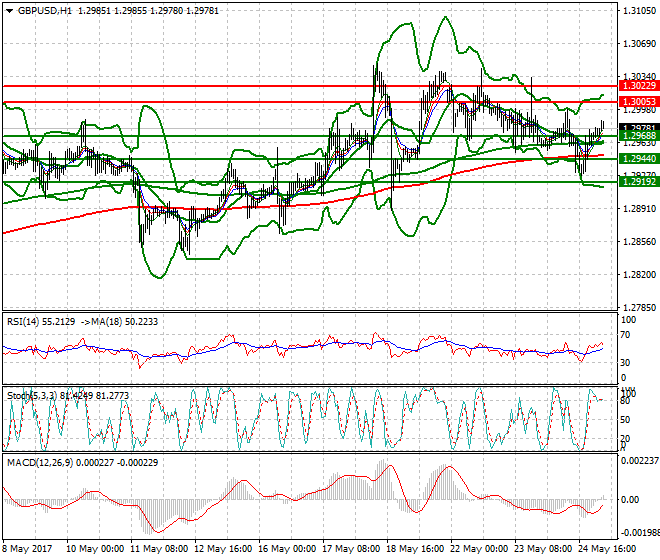The height and width of the screenshot is (560, 660).
Task: Click the 24 May 16:00 time label
Action: coord(607,549)
